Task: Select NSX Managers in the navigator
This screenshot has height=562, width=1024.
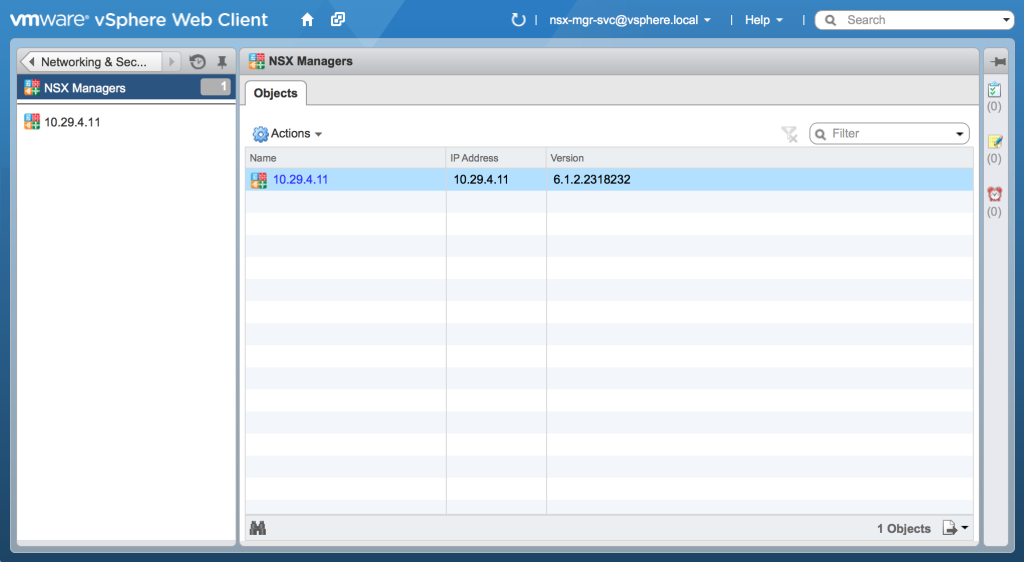Action: click(126, 87)
